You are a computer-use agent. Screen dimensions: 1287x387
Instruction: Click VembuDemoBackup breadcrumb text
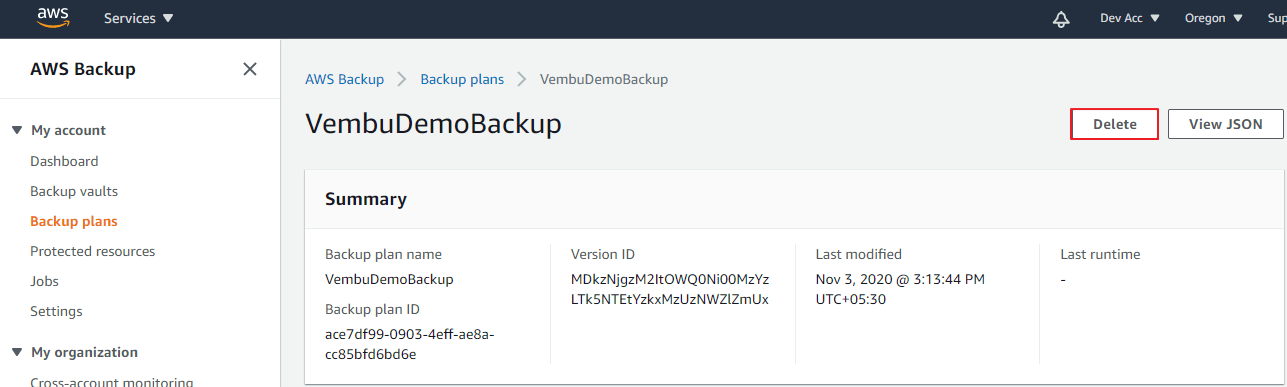(604, 78)
